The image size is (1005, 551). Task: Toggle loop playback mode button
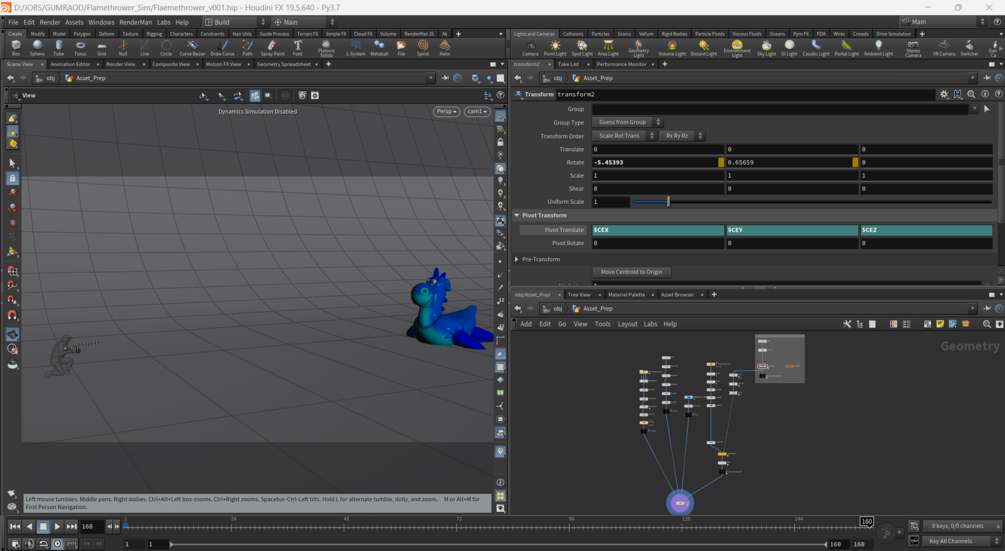point(43,543)
